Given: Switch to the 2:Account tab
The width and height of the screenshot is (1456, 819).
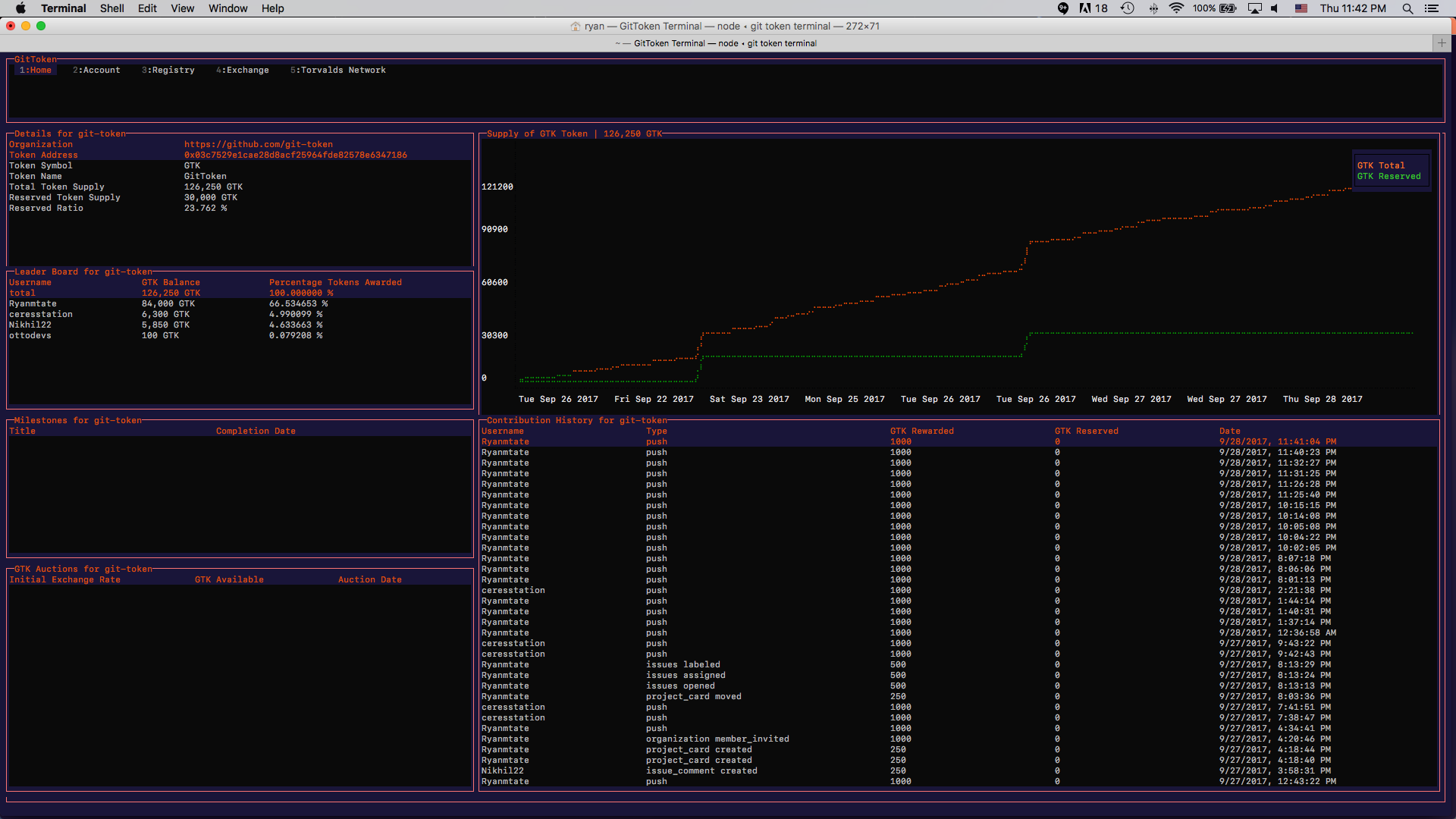Looking at the screenshot, I should click(96, 70).
